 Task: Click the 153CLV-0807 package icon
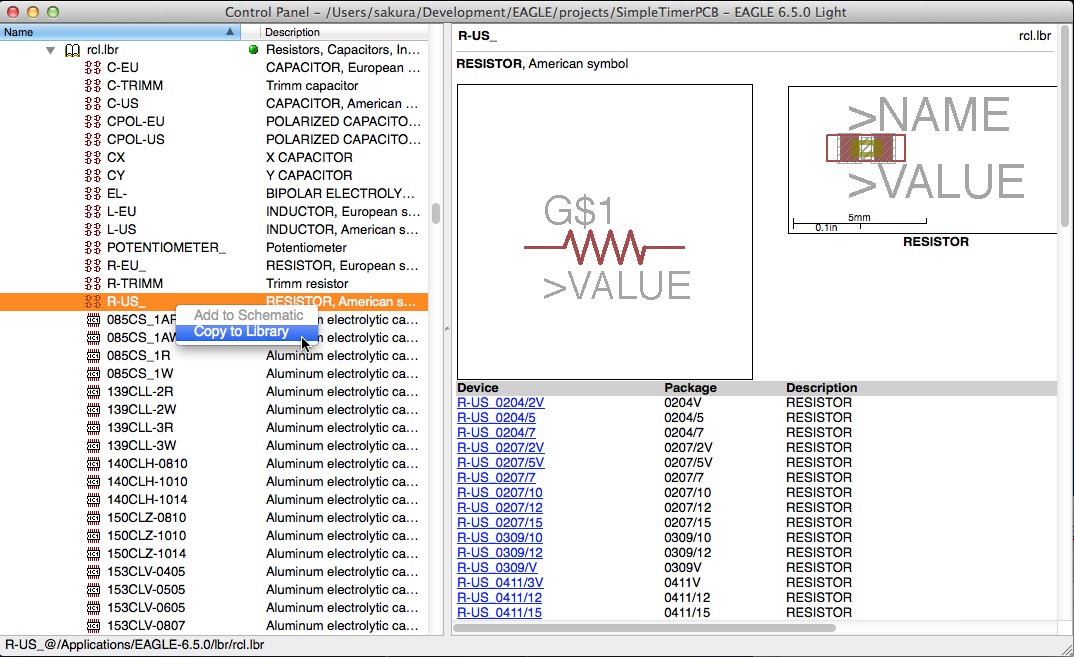pyautogui.click(x=93, y=625)
